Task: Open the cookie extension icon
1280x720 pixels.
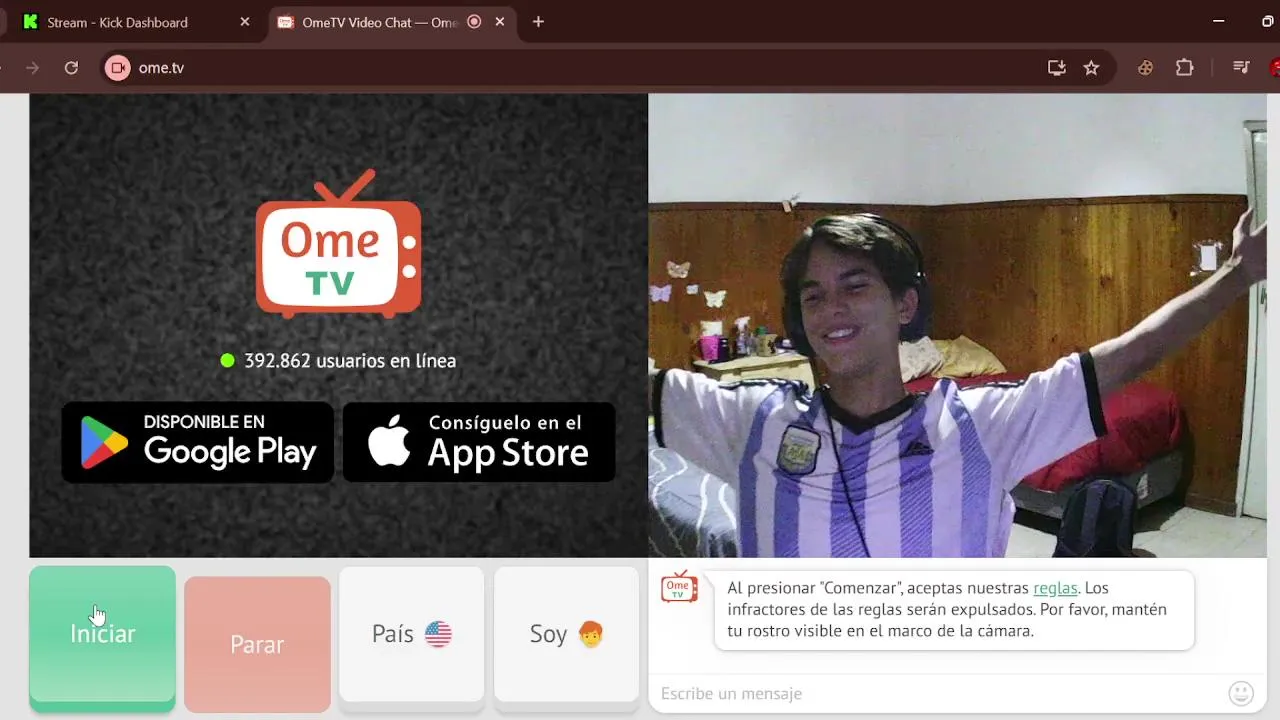Action: tap(1146, 68)
